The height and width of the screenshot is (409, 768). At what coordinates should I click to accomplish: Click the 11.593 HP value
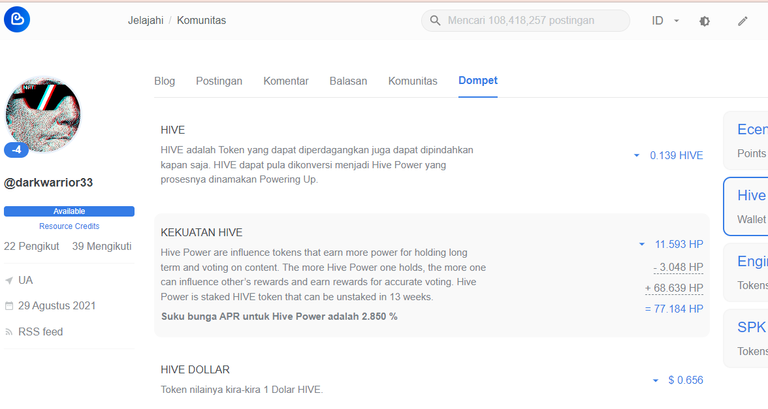[x=679, y=244]
